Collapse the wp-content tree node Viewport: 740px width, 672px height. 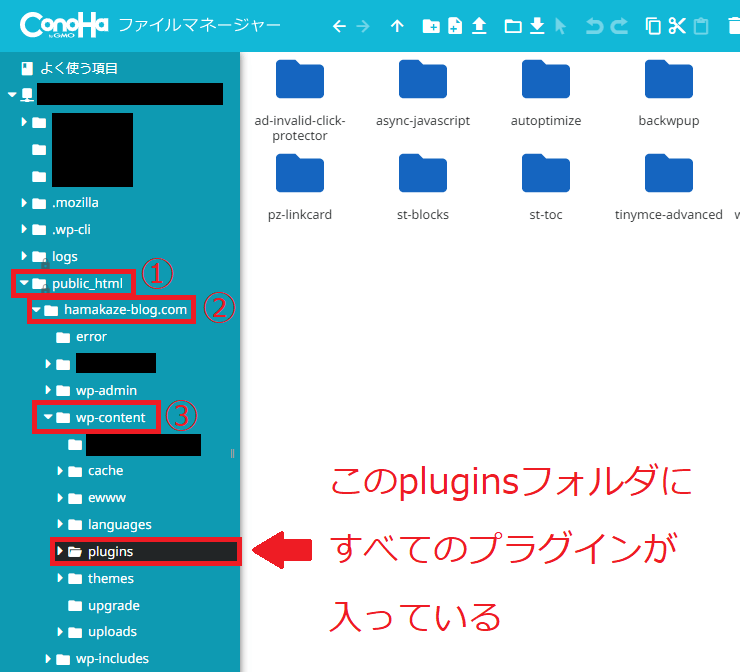pos(48,417)
